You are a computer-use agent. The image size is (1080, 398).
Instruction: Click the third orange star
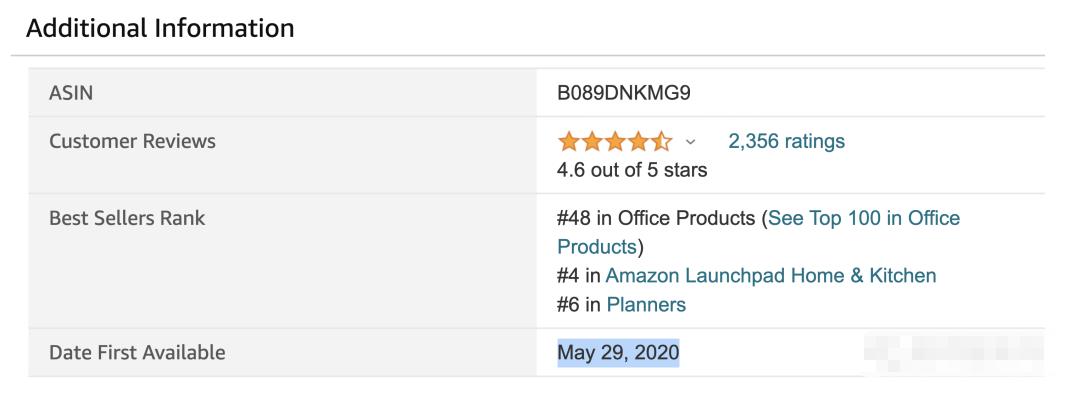(x=615, y=141)
